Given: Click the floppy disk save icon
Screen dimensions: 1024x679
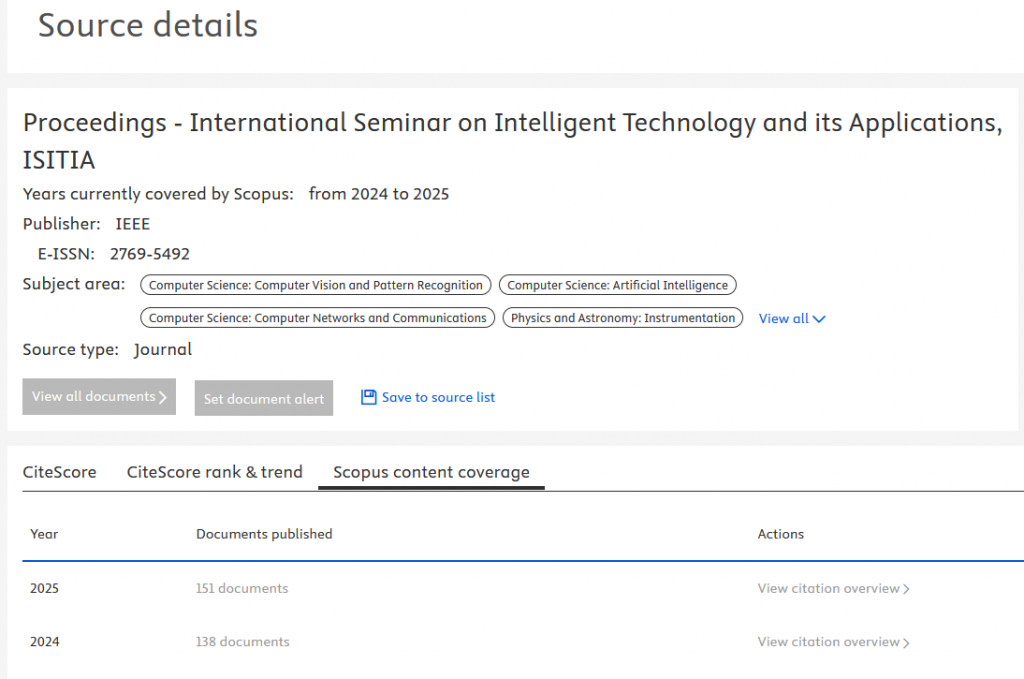Looking at the screenshot, I should (368, 397).
